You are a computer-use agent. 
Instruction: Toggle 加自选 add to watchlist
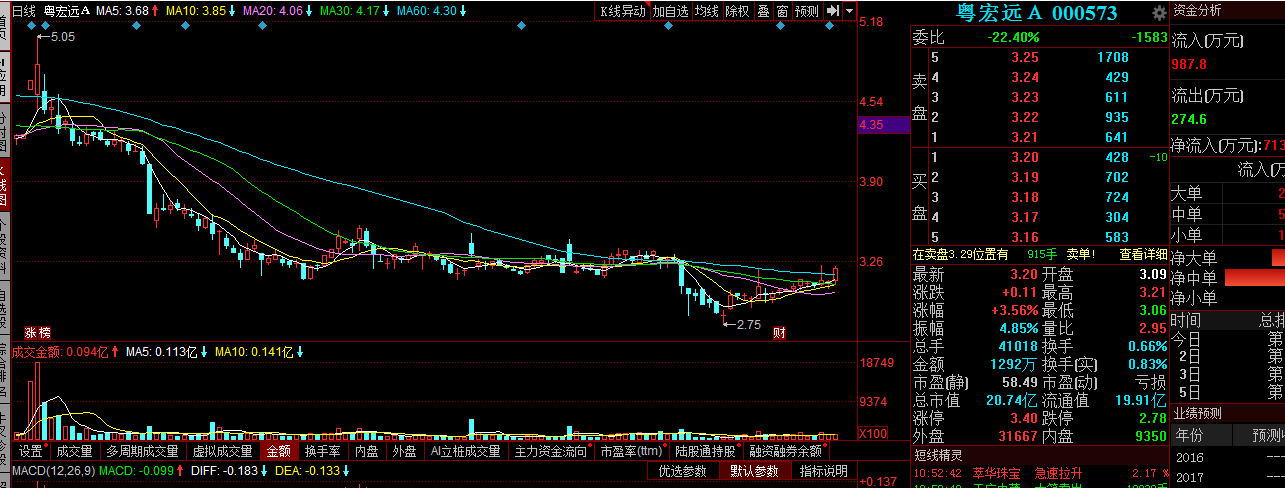coord(670,11)
